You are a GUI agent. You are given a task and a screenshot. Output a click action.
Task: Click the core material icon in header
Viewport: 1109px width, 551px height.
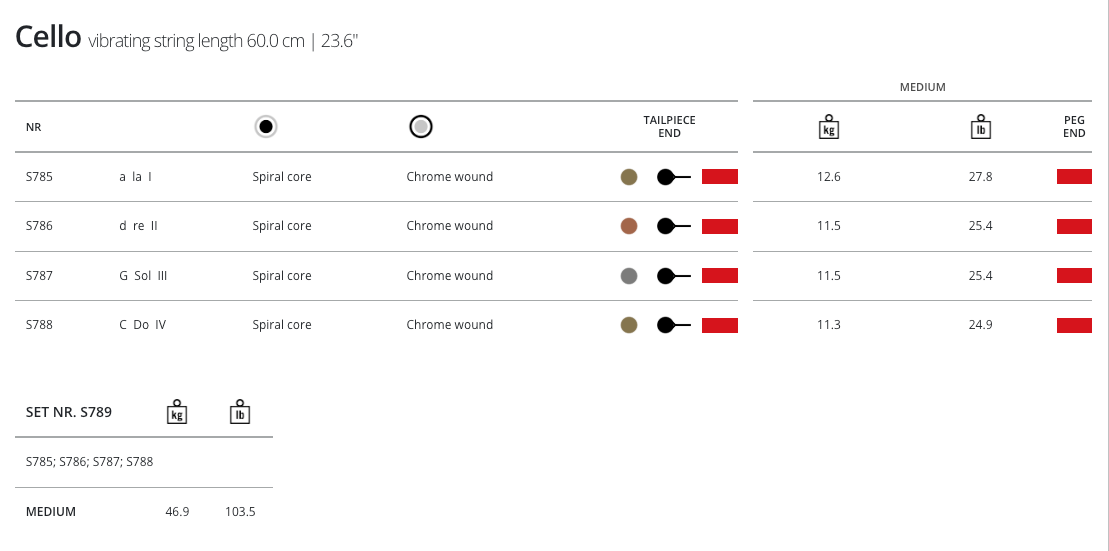pyautogui.click(x=266, y=127)
